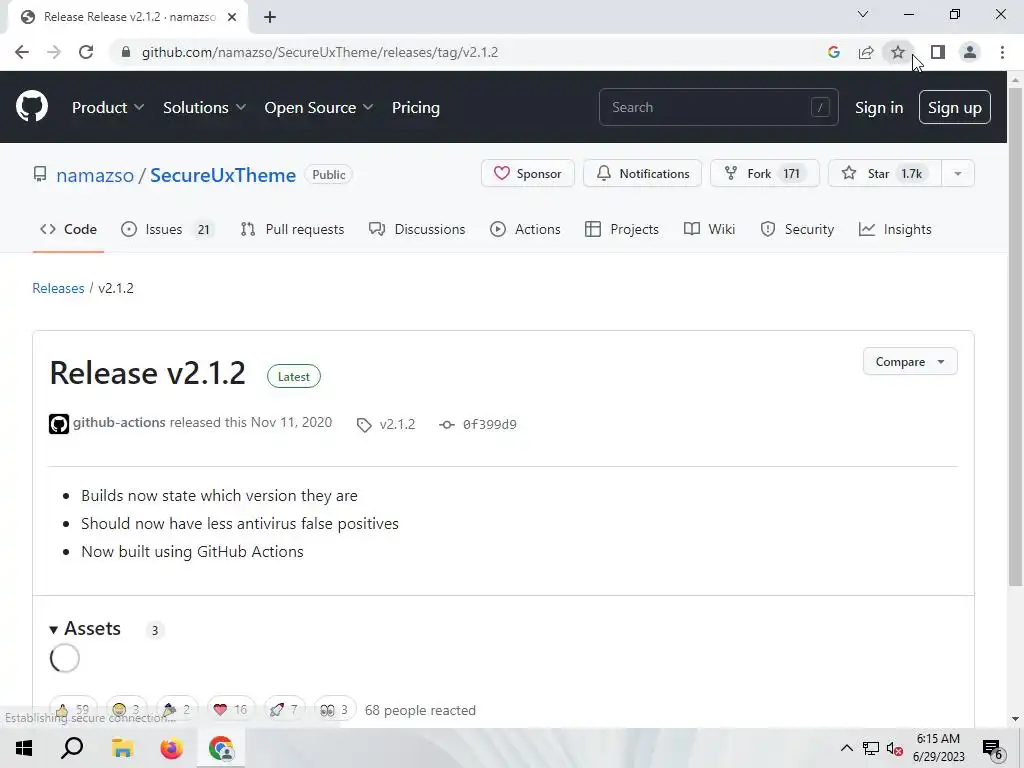This screenshot has height=768, width=1024.
Task: Open the namazso owner link
Action: [x=95, y=175]
